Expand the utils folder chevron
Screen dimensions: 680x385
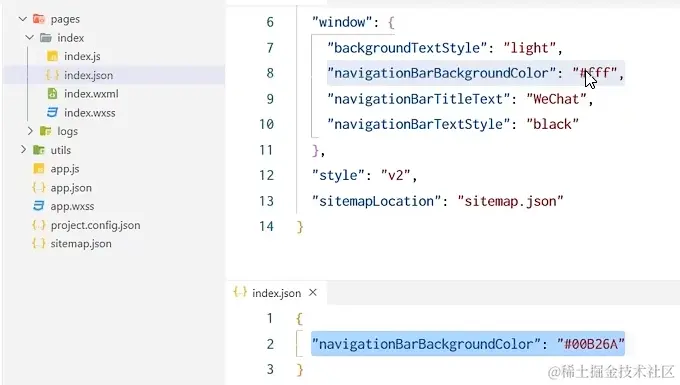[23, 150]
